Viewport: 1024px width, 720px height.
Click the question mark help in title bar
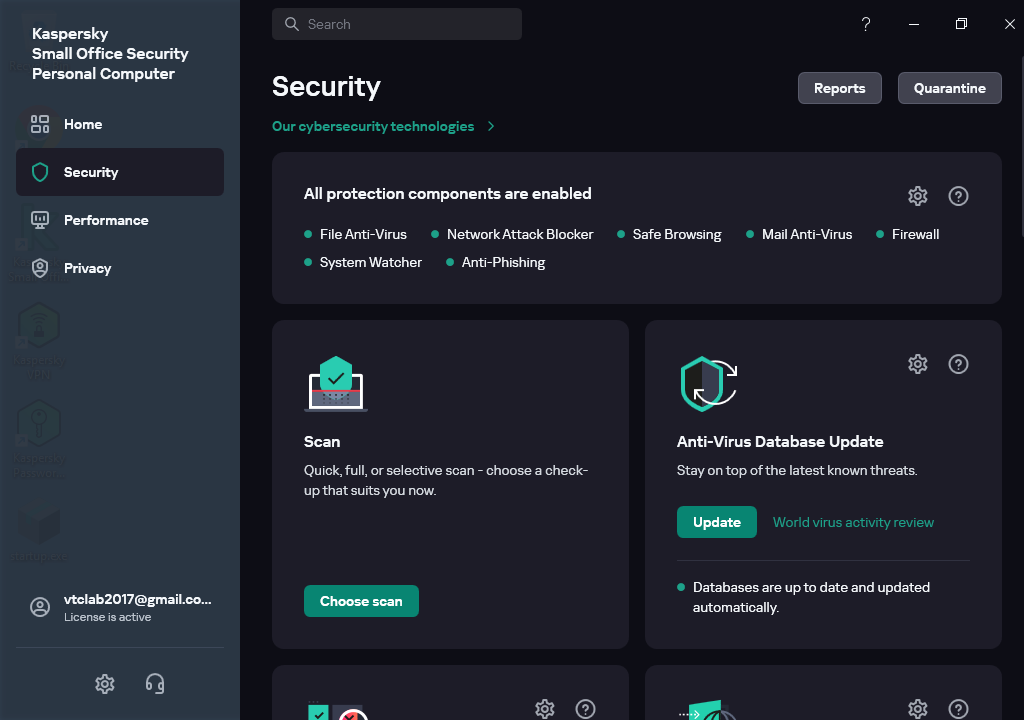pyautogui.click(x=866, y=24)
